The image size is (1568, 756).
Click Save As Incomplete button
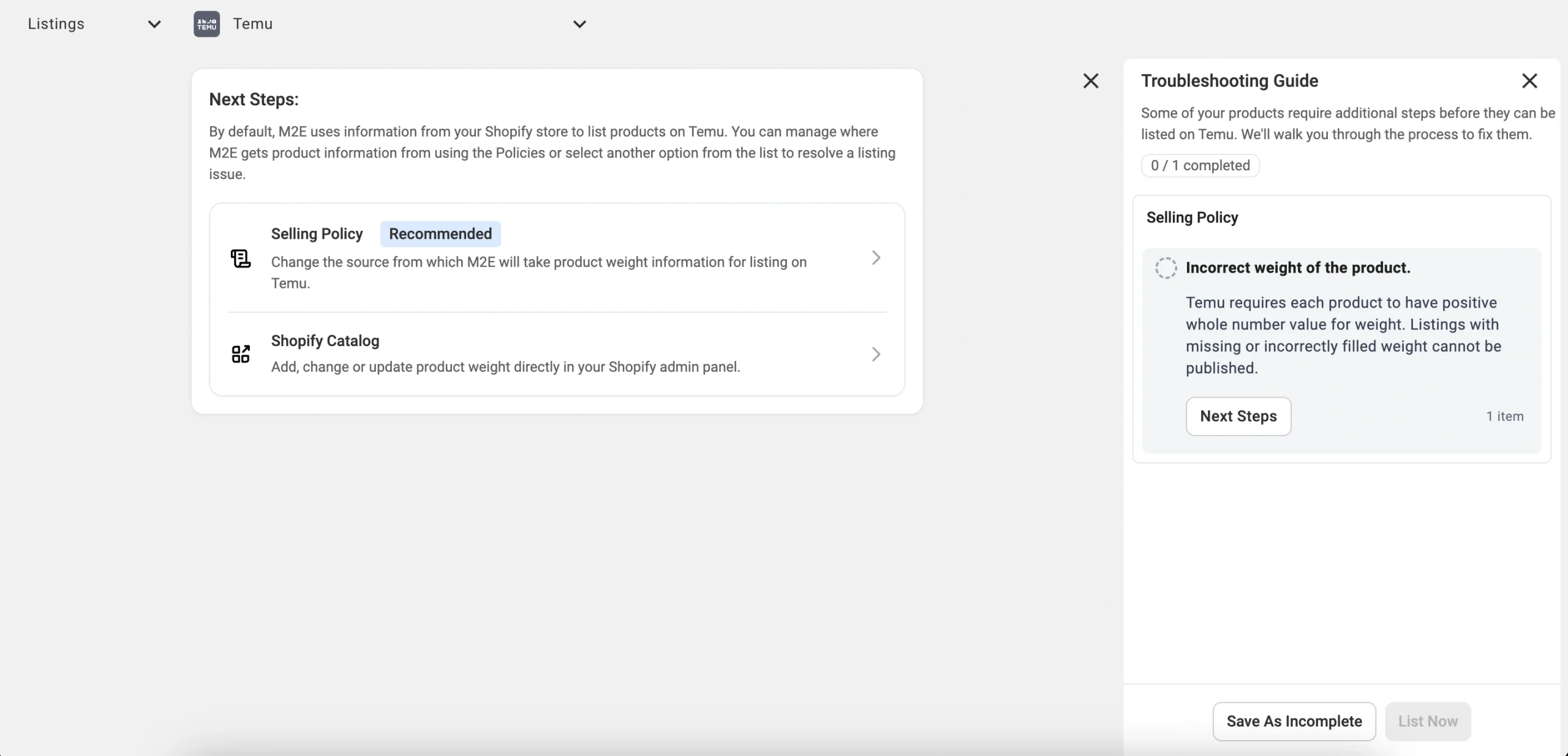[x=1294, y=721]
